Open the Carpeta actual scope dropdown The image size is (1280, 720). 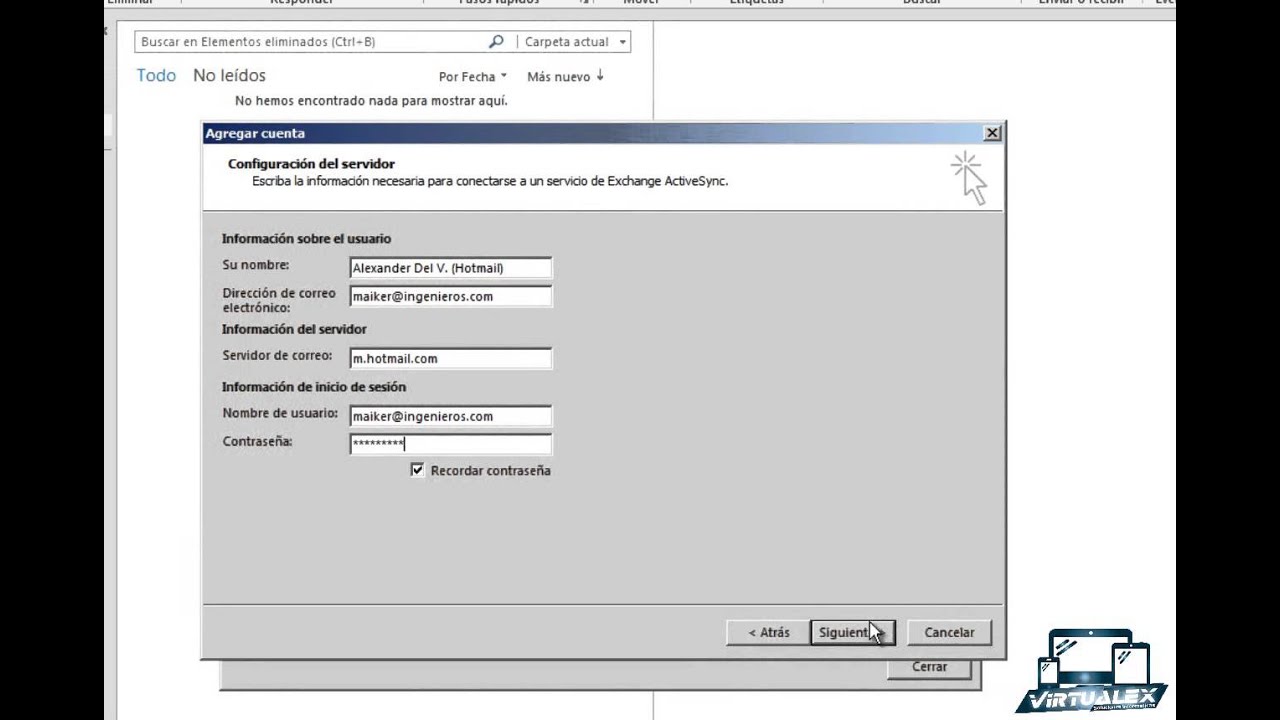[576, 42]
